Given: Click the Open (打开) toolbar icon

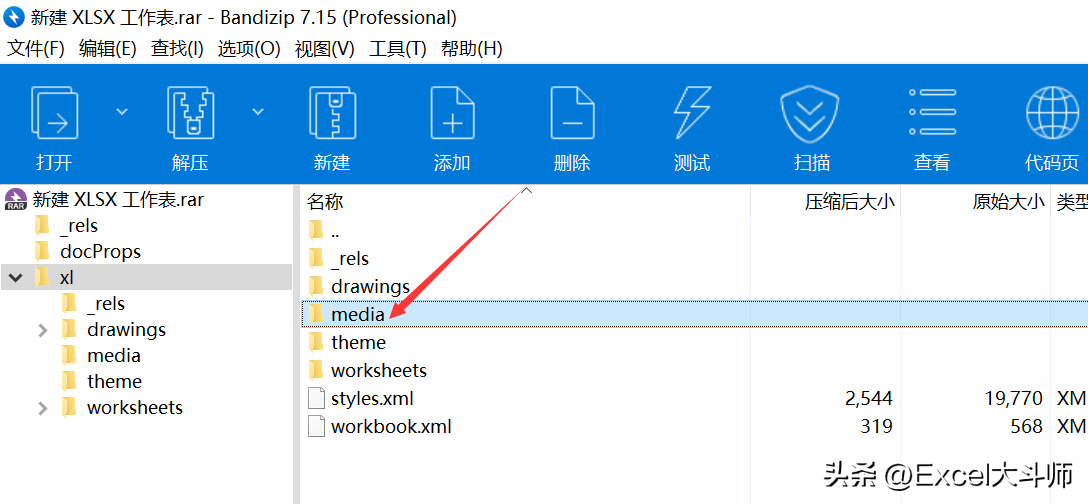Looking at the screenshot, I should 54,112.
